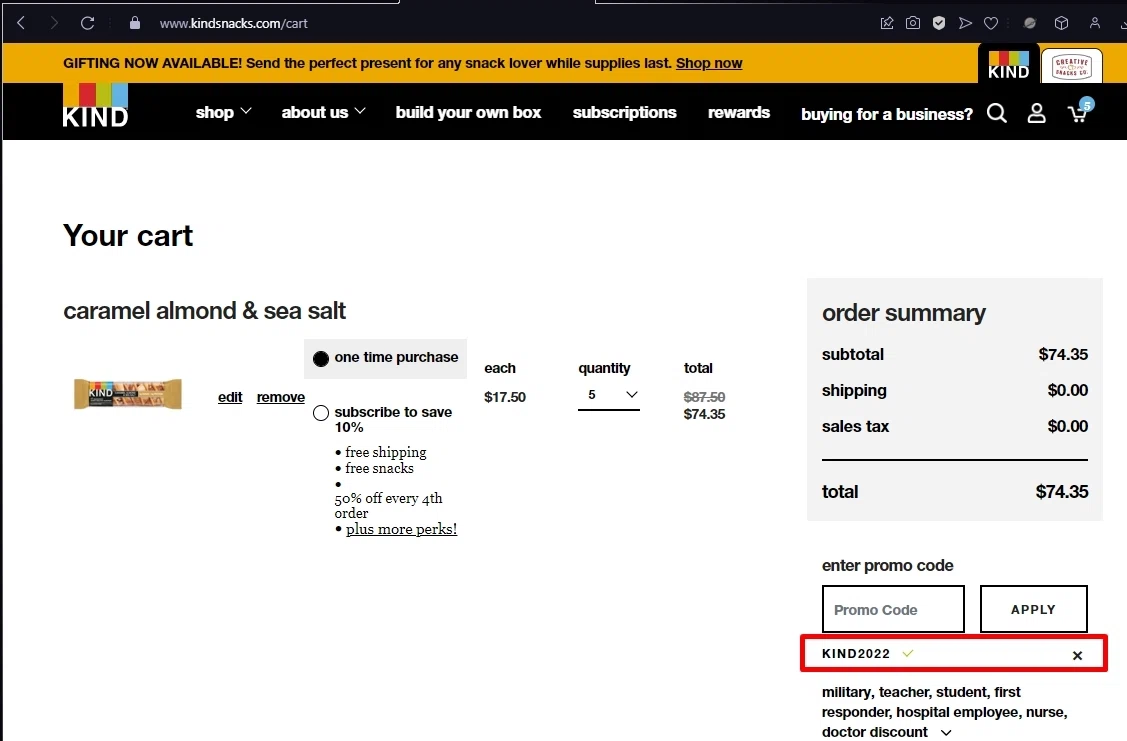The height and width of the screenshot is (741, 1127).
Task: Go back using browser back arrow
Action: coord(21,23)
